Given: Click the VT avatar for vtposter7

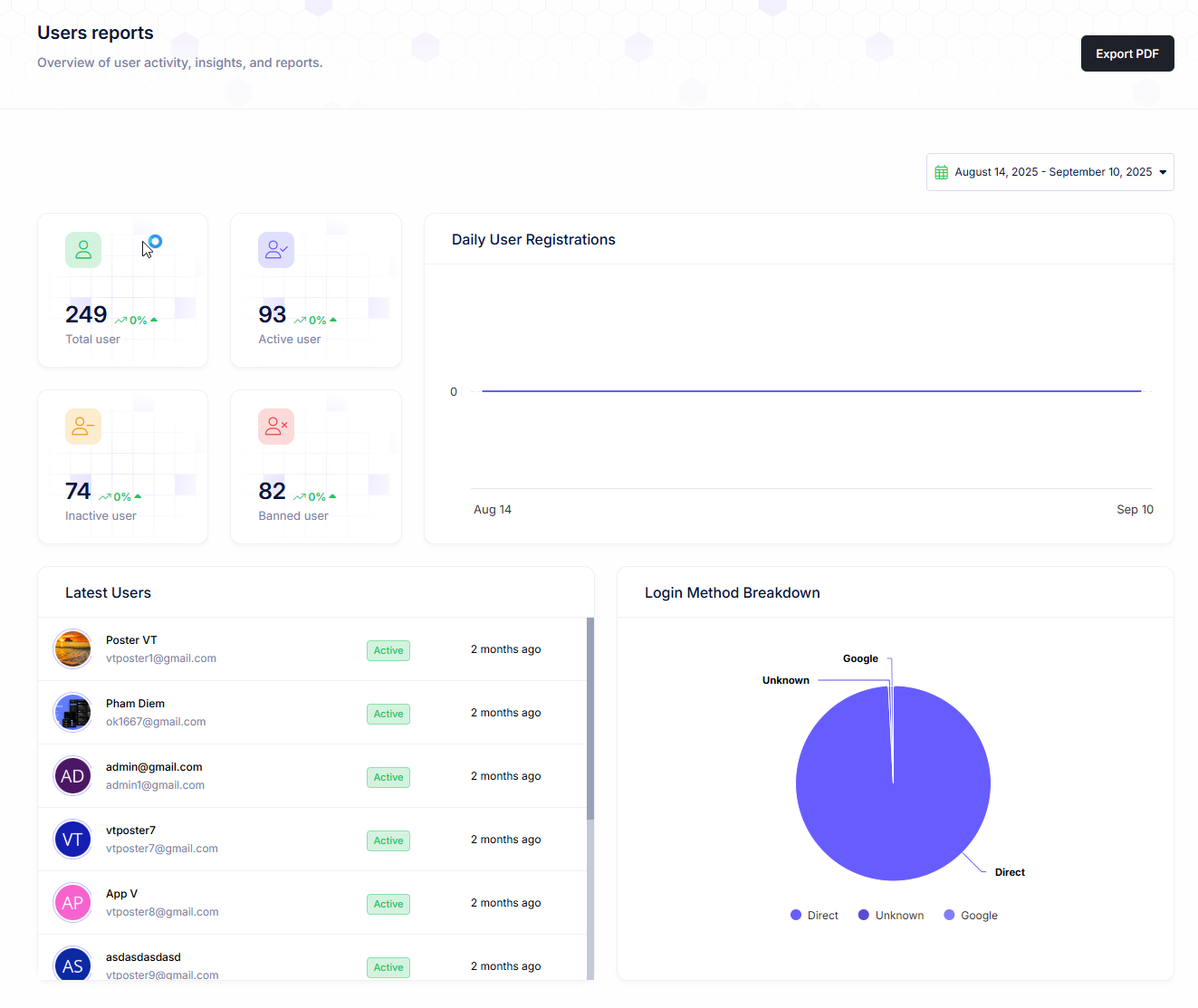Looking at the screenshot, I should coord(72,840).
